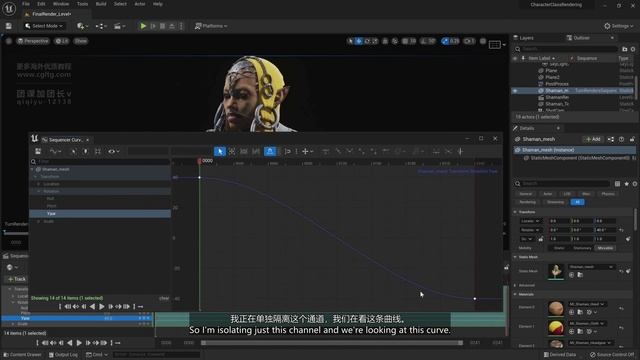Click Curve Editor fit/frame curves icon

pos(98,151)
